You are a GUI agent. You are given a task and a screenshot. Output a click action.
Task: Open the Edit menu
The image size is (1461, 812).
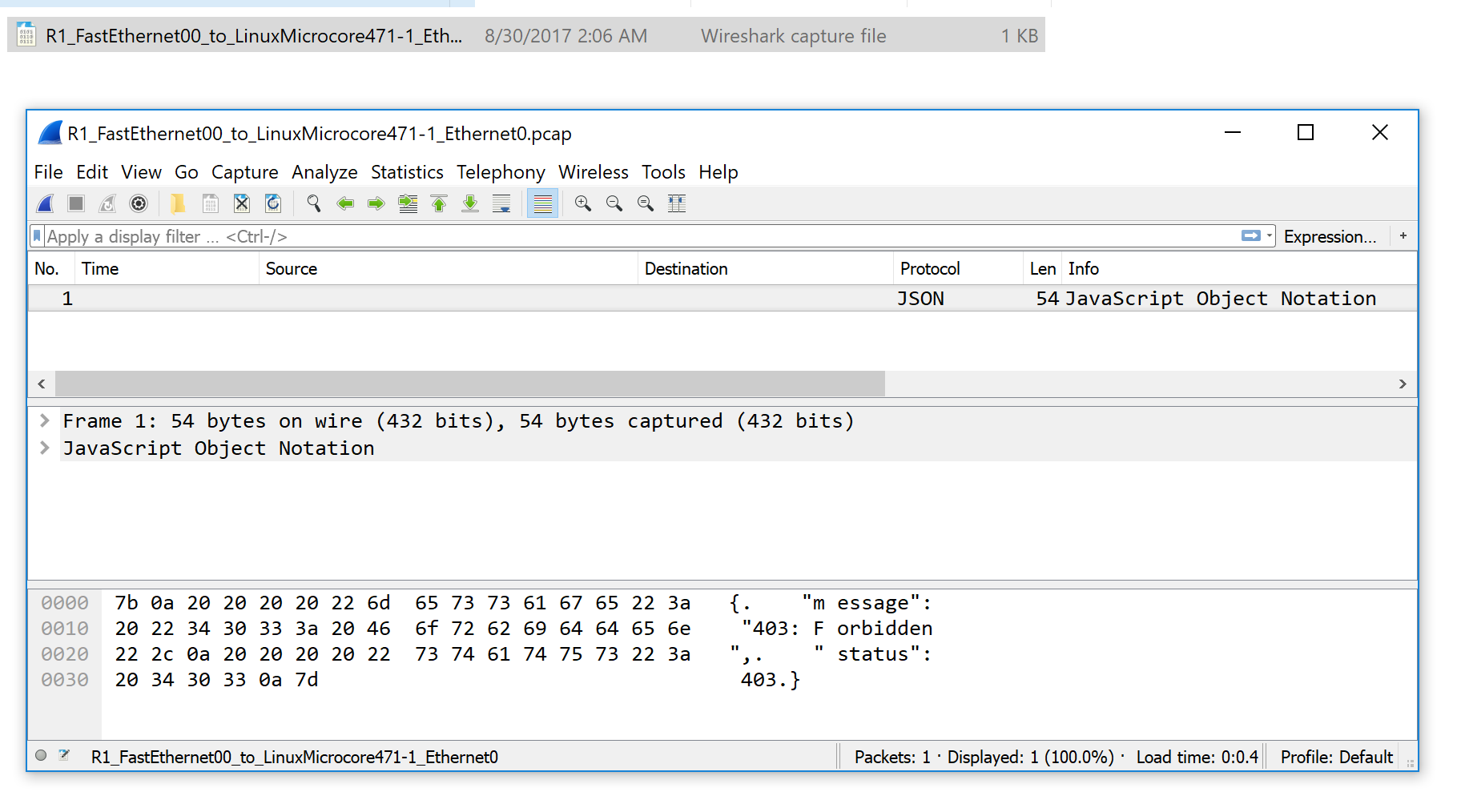click(92, 172)
